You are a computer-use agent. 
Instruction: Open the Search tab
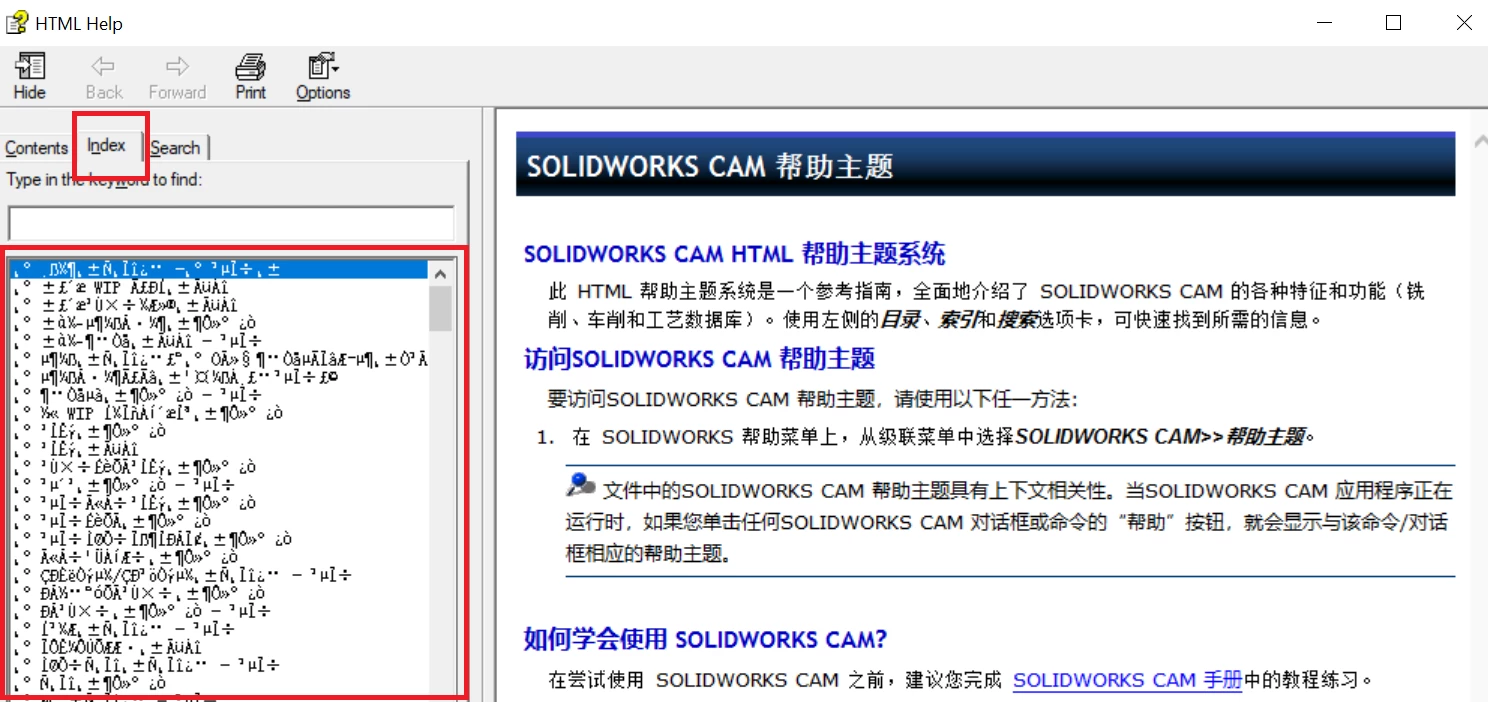click(x=175, y=148)
